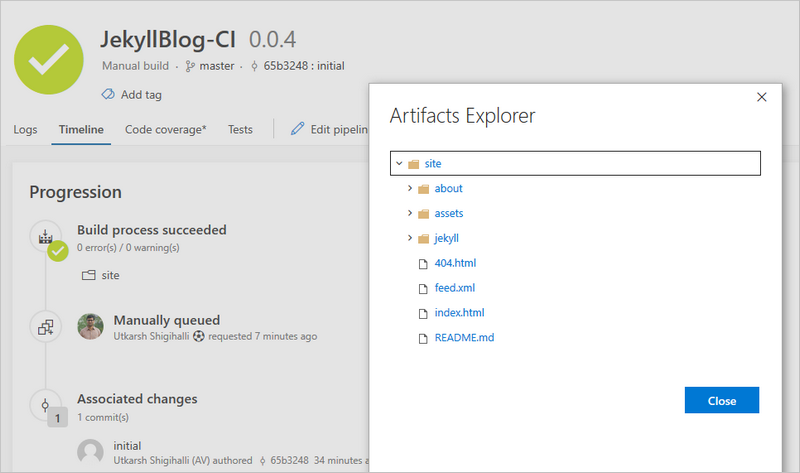This screenshot has height=473, width=800.
Task: Select the site root tree row
Action: (x=576, y=163)
